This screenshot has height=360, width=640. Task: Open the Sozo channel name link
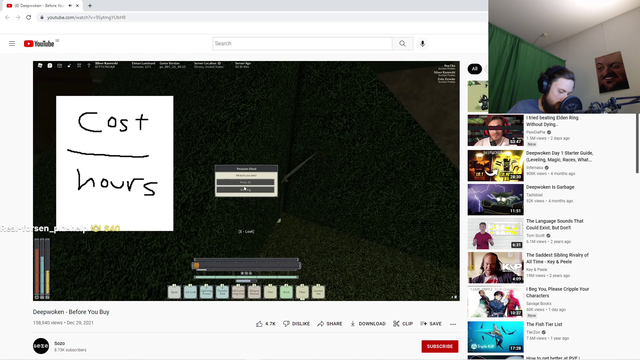point(60,343)
